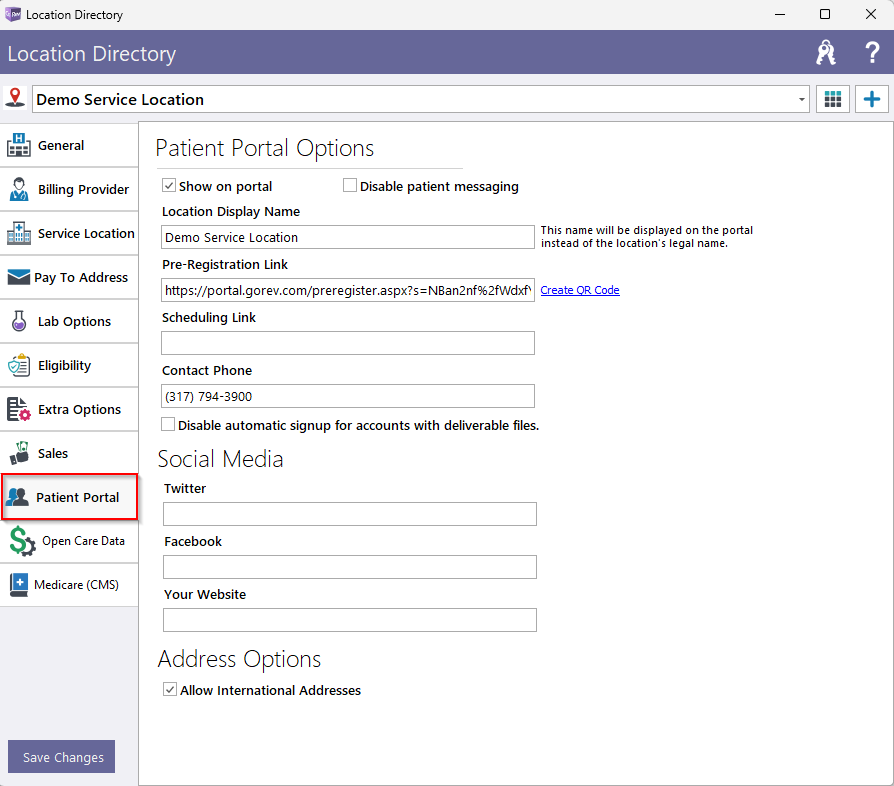The width and height of the screenshot is (894, 786).
Task: Maximize the Location Directory window
Action: [824, 14]
